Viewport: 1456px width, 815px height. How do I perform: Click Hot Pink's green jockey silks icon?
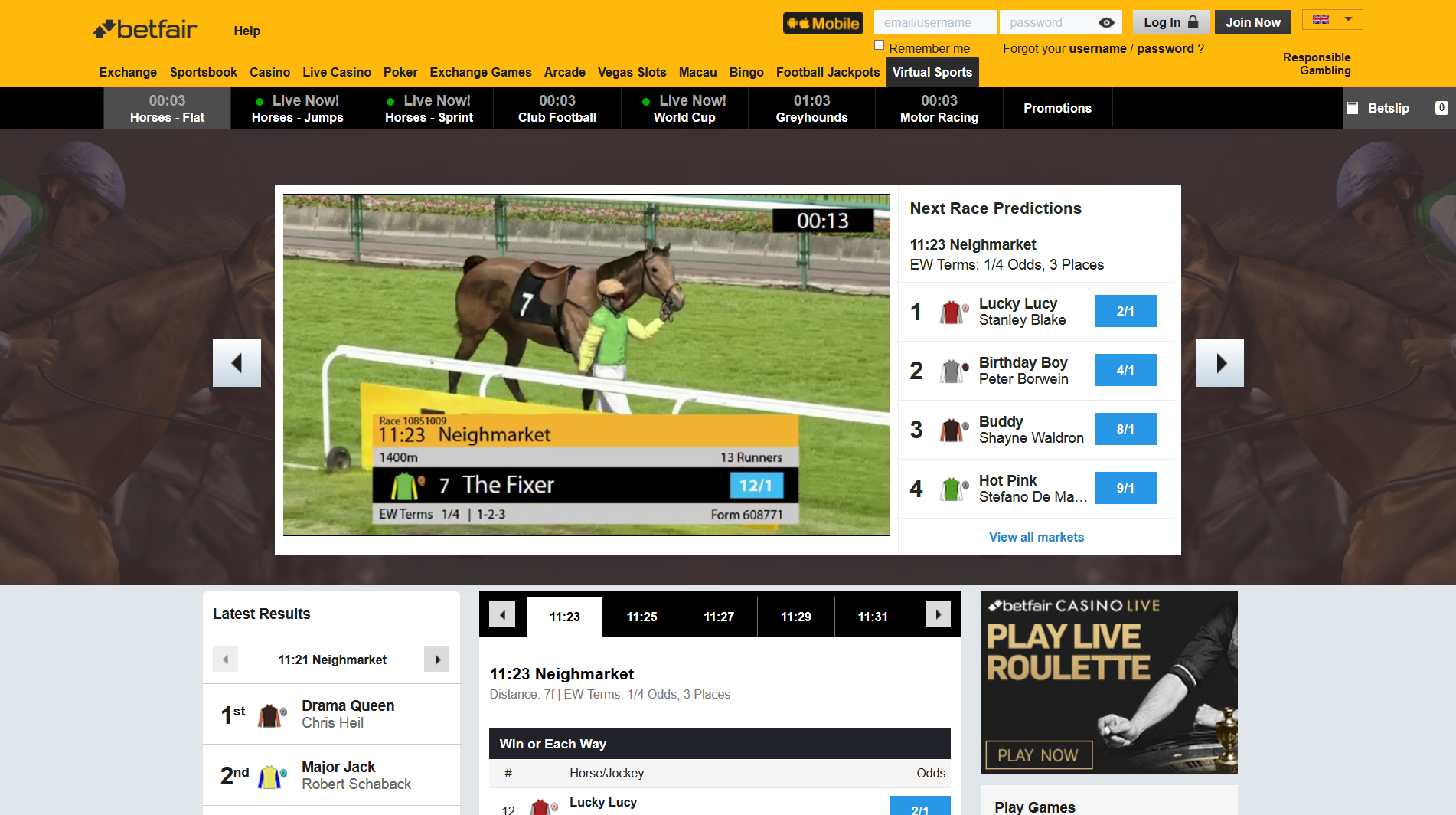pyautogui.click(x=952, y=489)
